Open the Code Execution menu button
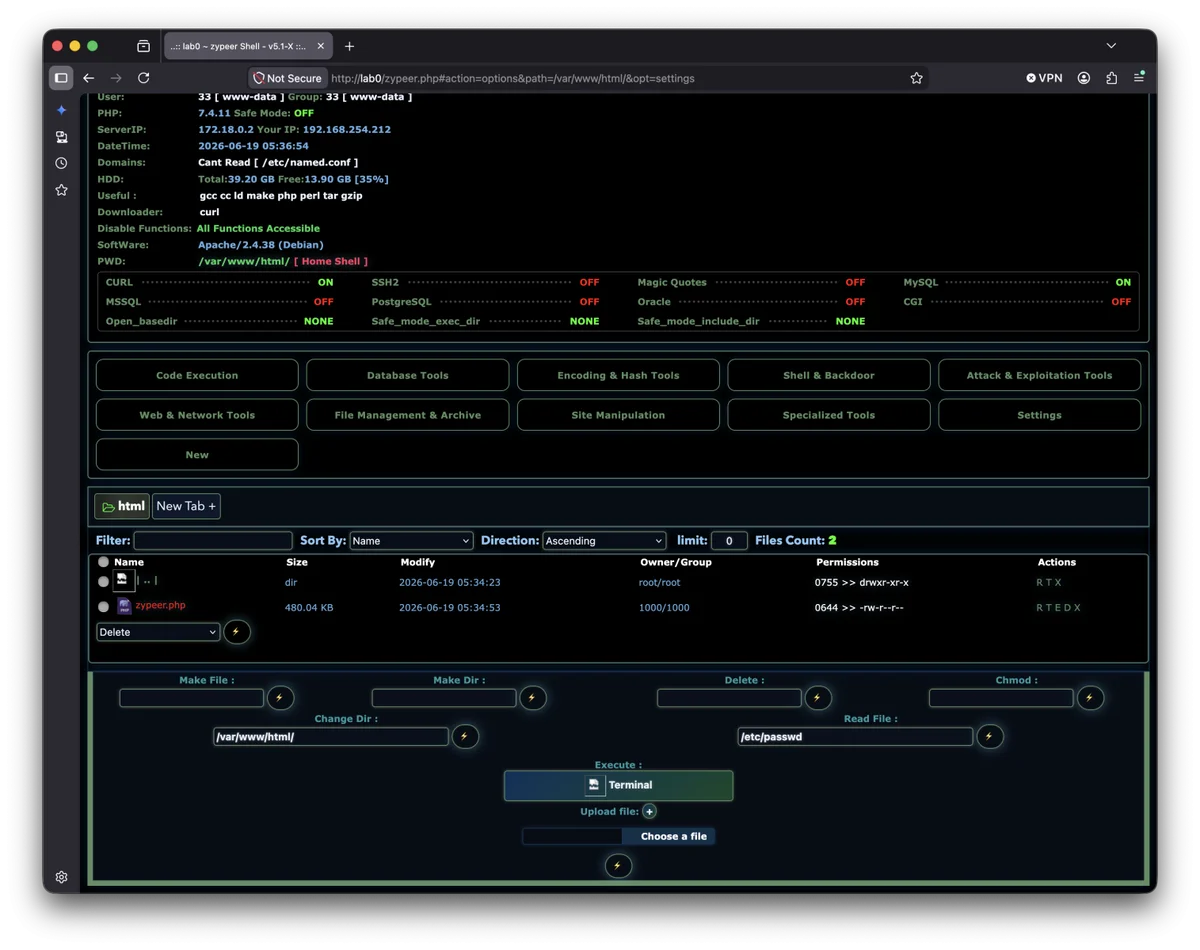Screen dimensions: 1200x950 click(197, 375)
